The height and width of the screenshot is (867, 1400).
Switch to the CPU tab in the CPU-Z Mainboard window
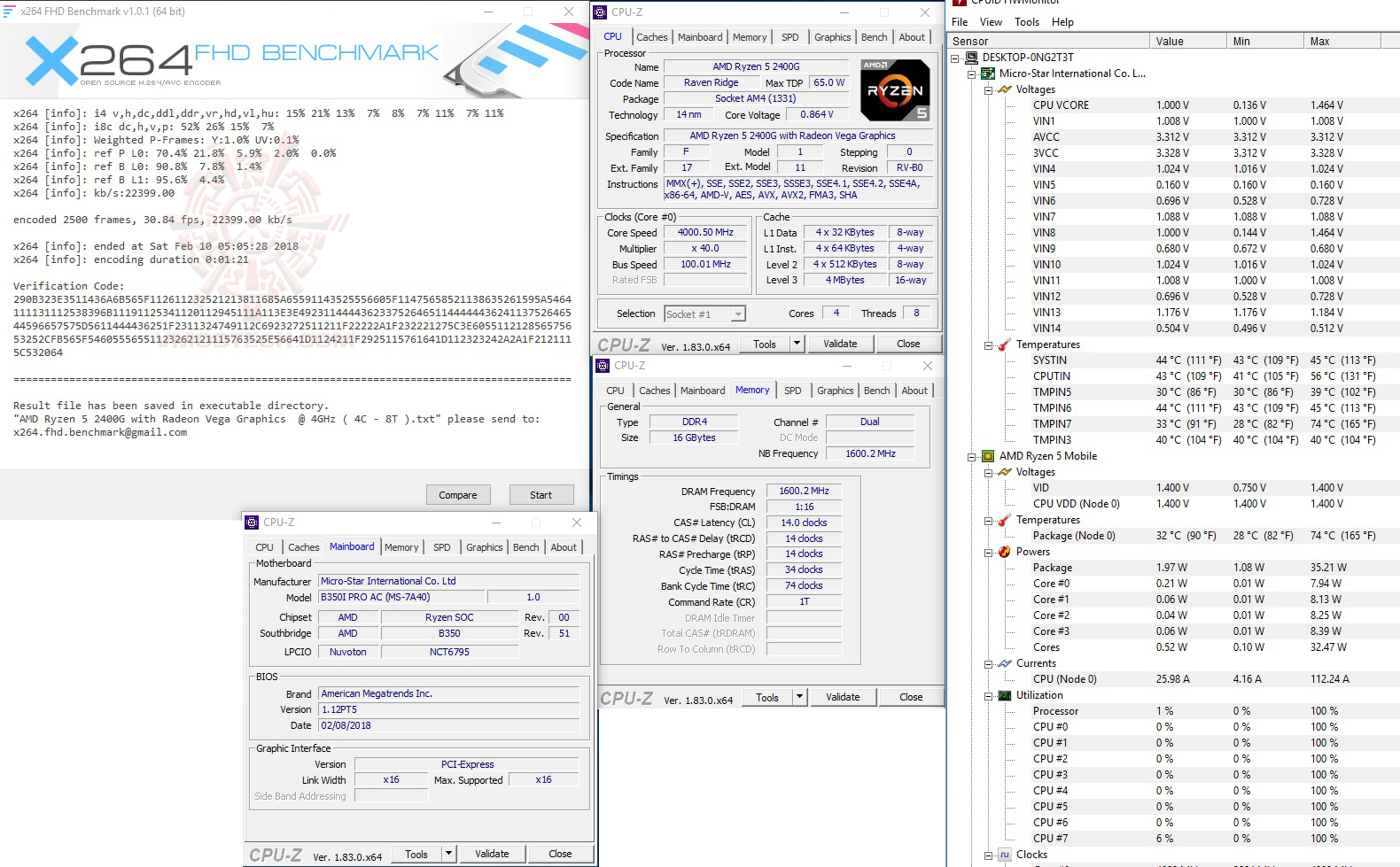[x=264, y=547]
